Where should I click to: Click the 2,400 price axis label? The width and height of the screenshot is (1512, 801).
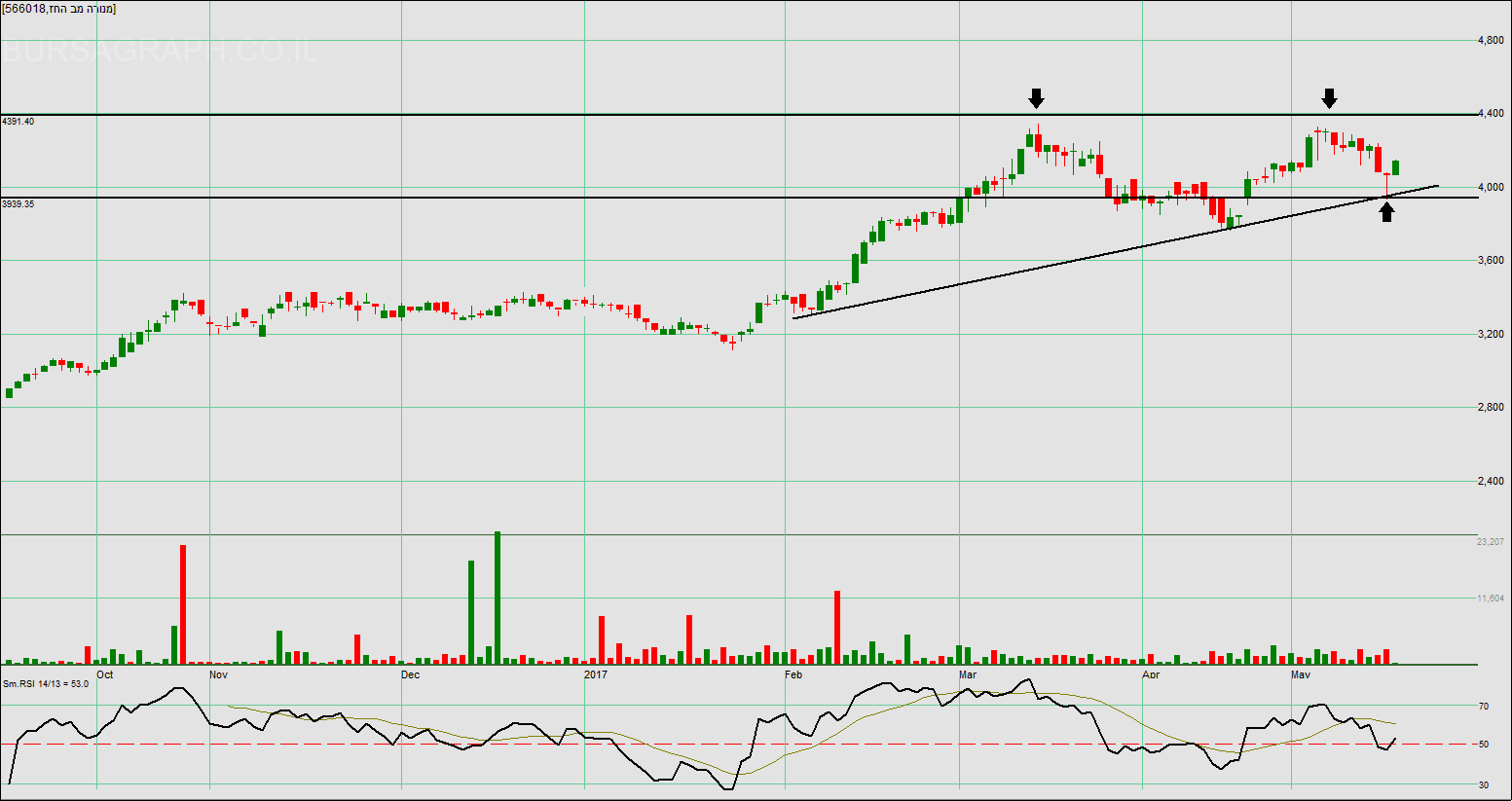coord(1491,482)
